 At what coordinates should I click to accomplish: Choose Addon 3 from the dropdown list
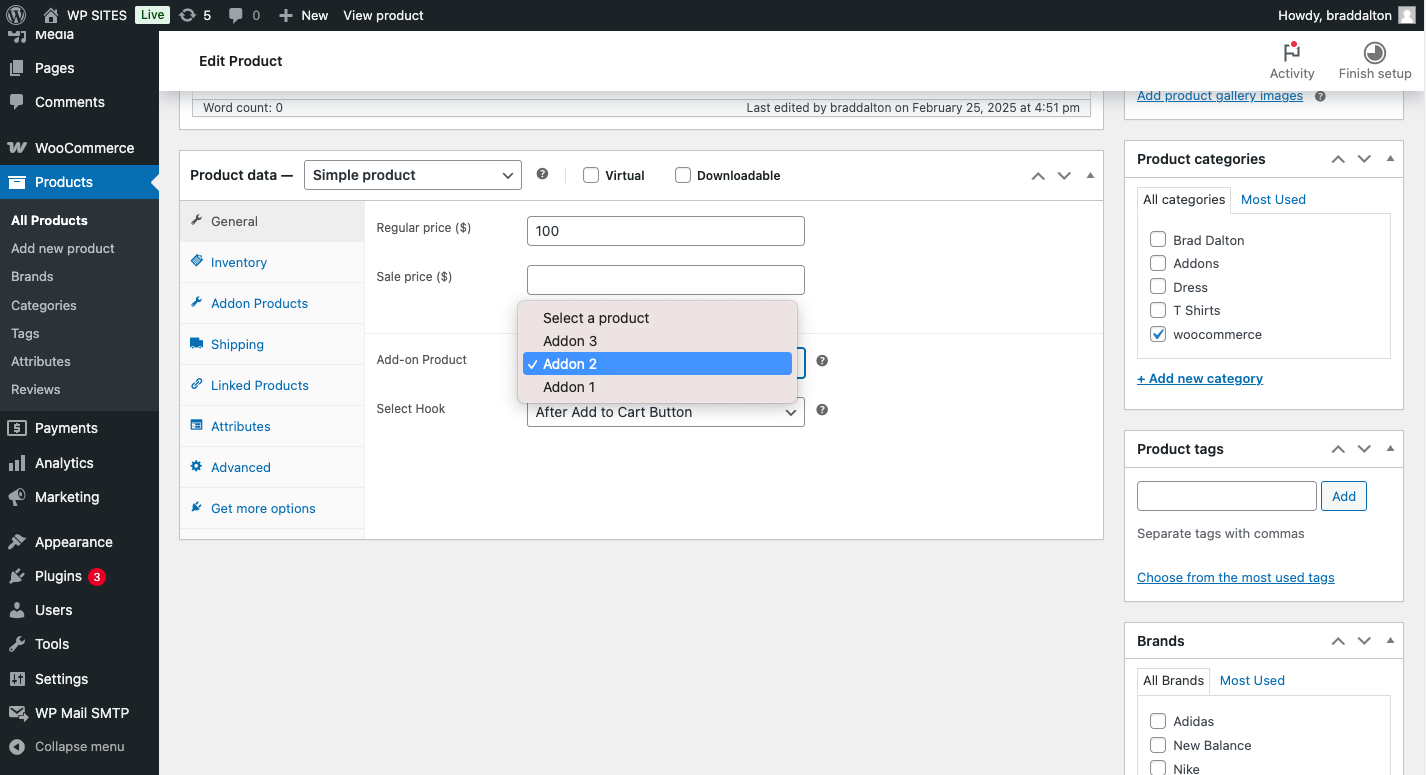570,341
